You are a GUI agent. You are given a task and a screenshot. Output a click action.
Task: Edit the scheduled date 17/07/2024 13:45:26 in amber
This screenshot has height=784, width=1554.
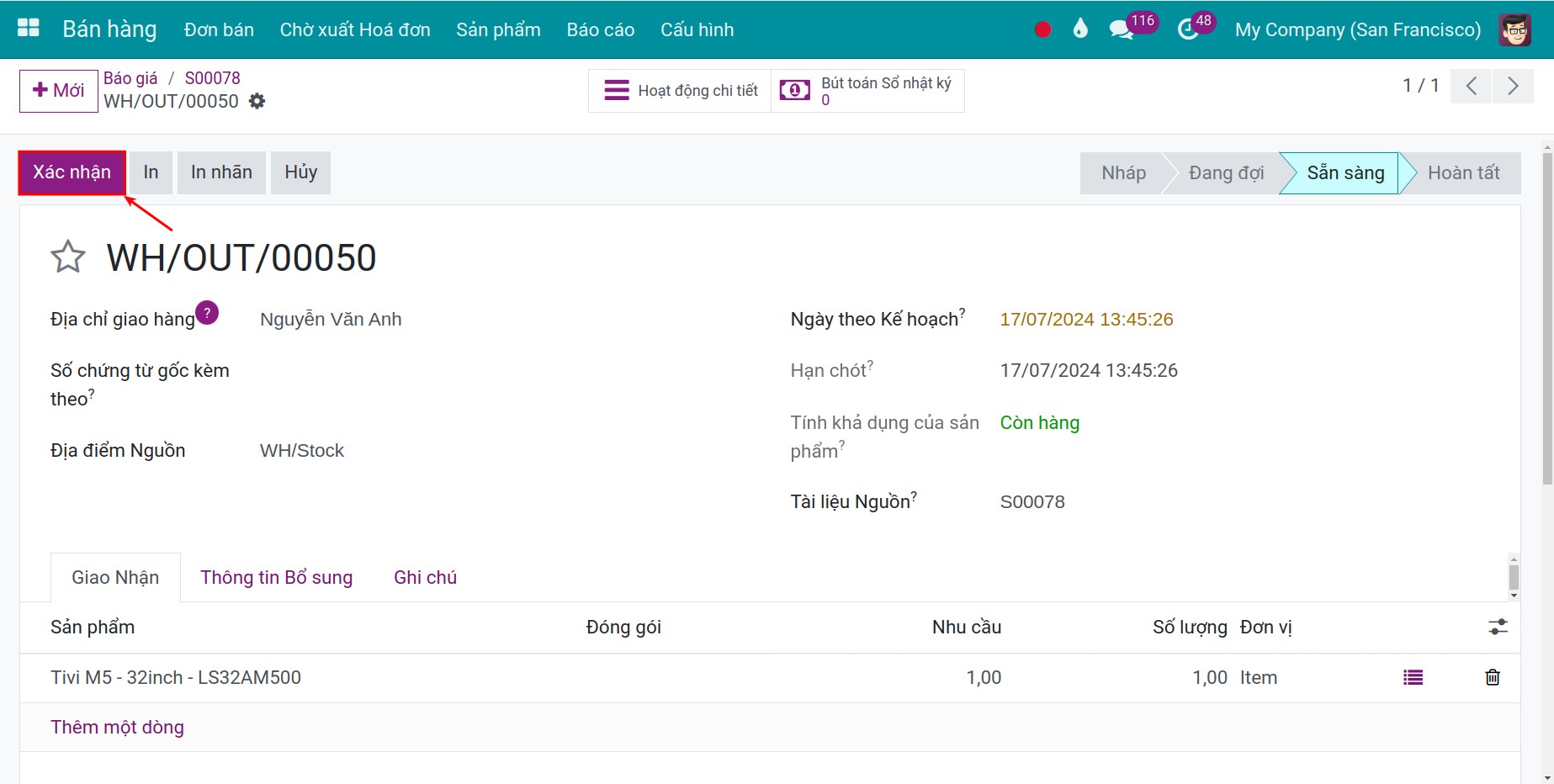[x=1086, y=320]
